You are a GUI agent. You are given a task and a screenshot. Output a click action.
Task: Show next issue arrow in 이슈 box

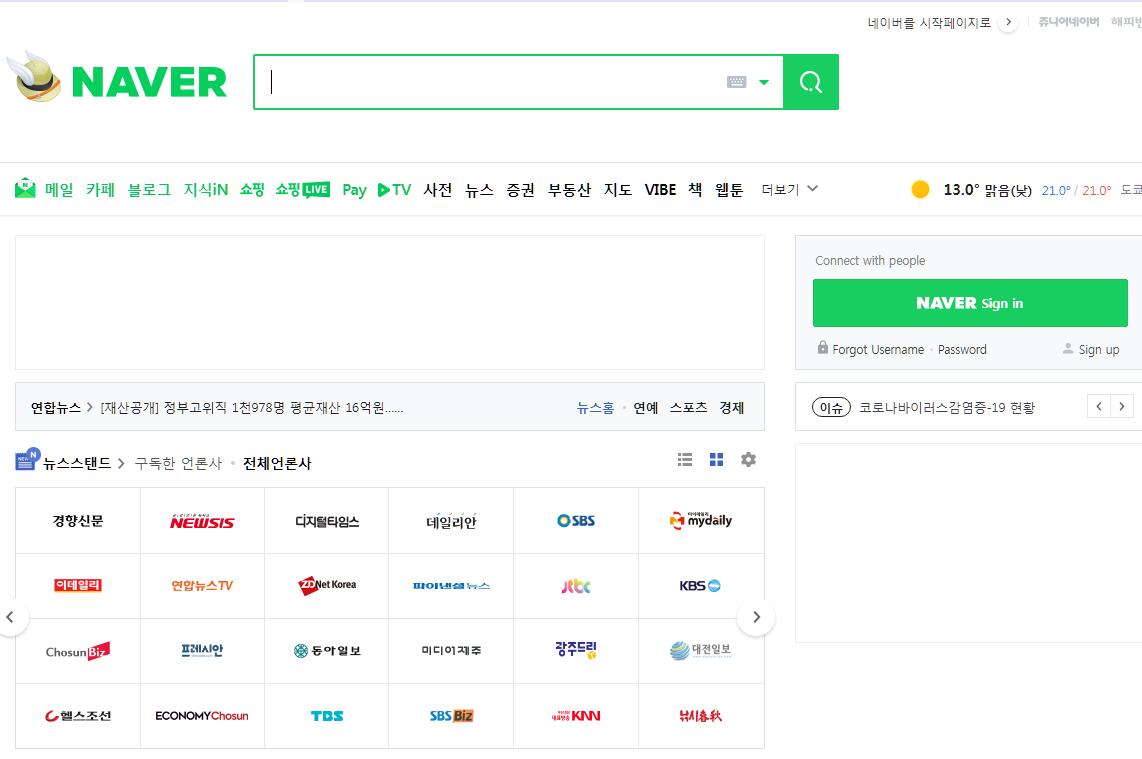[1122, 406]
